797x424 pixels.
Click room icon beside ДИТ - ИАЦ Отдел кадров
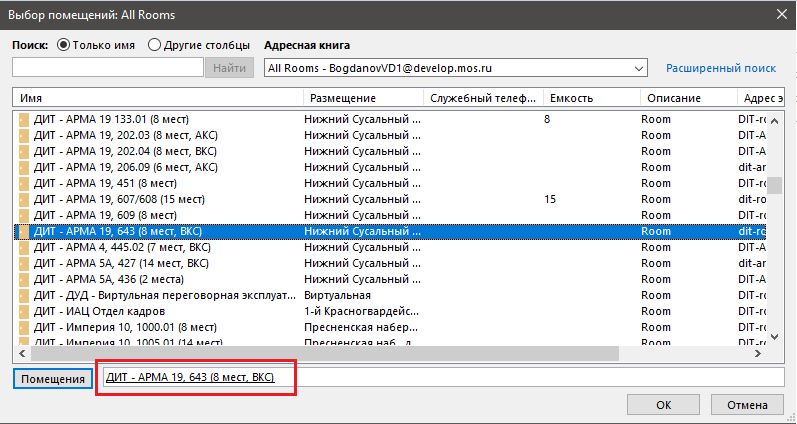pos(24,311)
